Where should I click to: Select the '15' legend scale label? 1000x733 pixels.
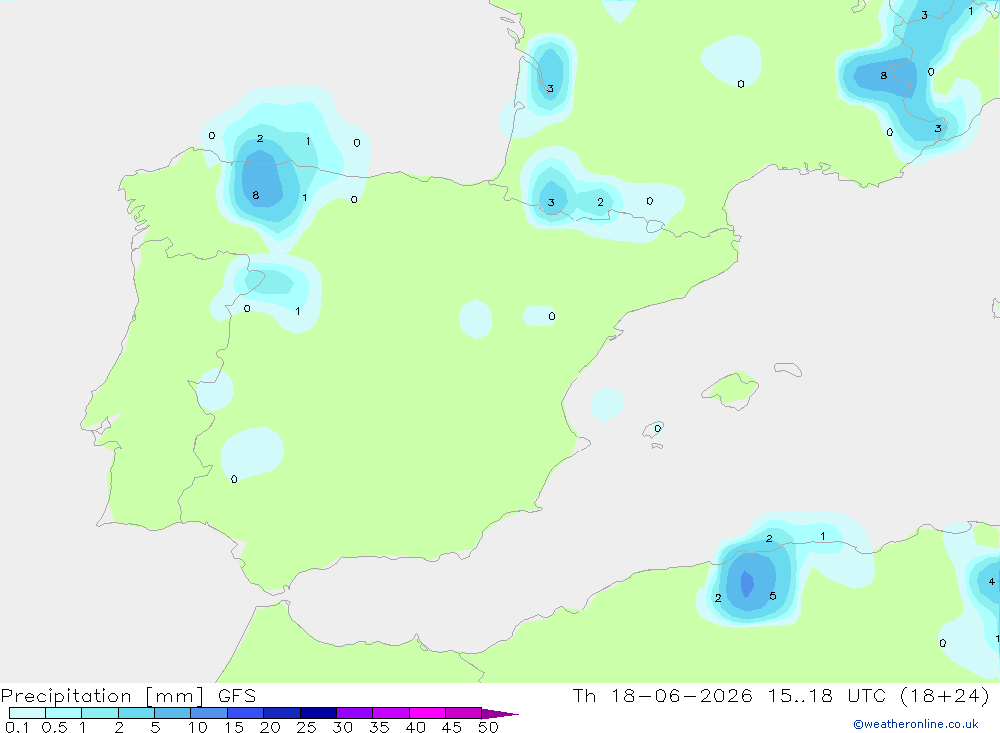(x=233, y=727)
